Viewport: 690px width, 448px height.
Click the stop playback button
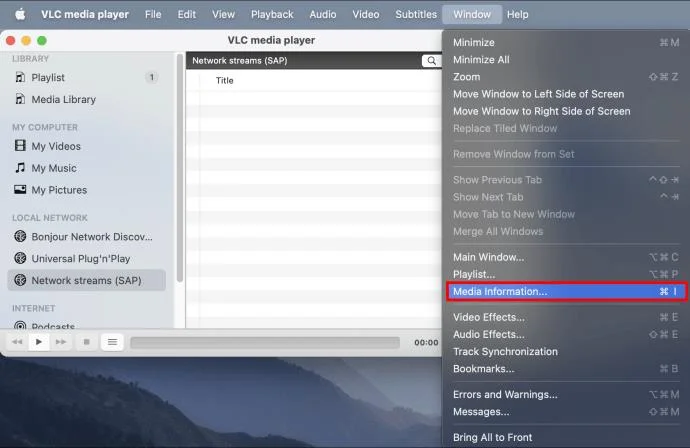coord(87,342)
